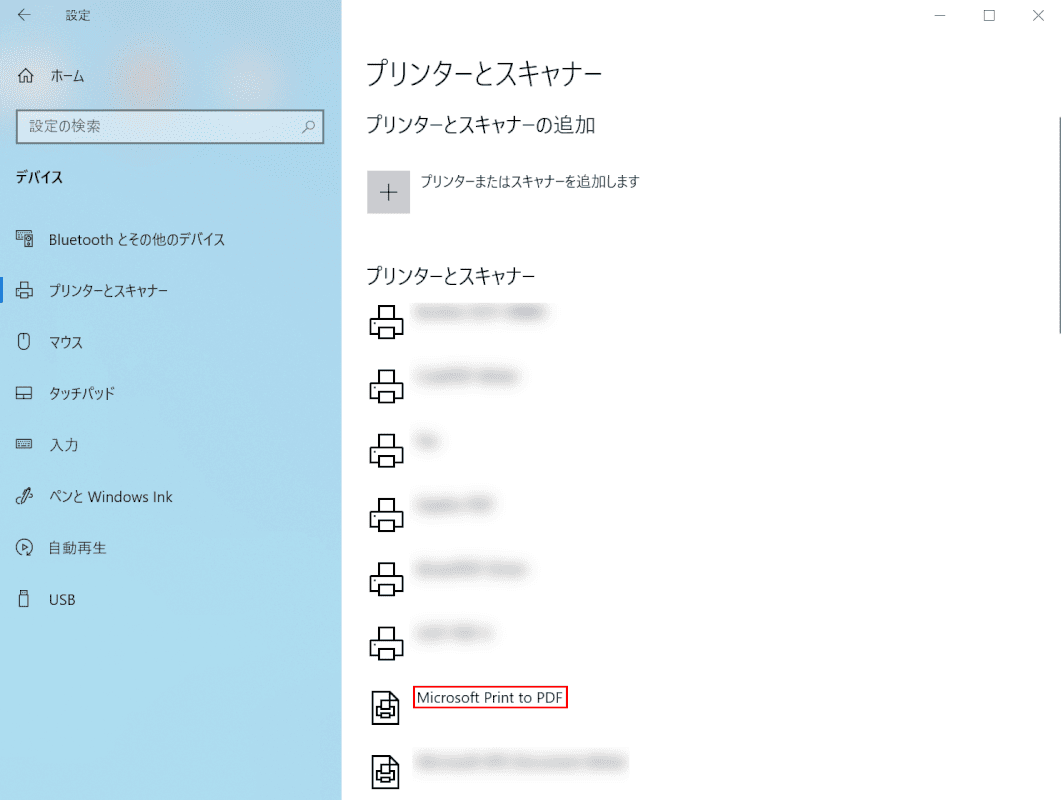Open the Home icon in sidebar
1061x800 pixels.
tap(26, 76)
